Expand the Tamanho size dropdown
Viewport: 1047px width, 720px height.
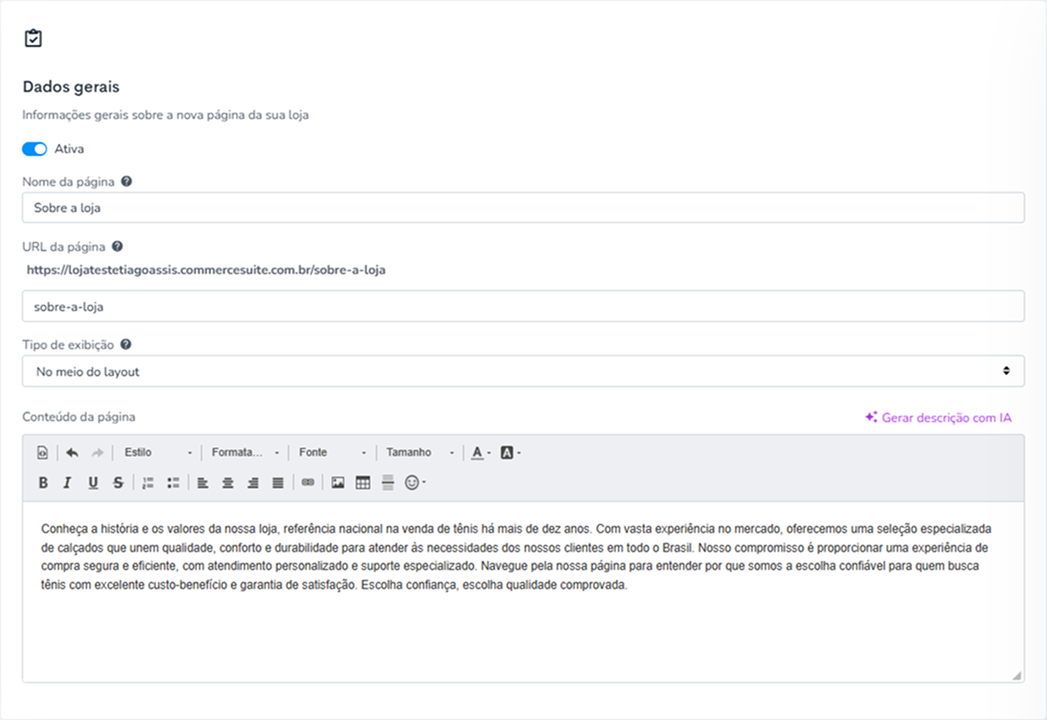419,452
